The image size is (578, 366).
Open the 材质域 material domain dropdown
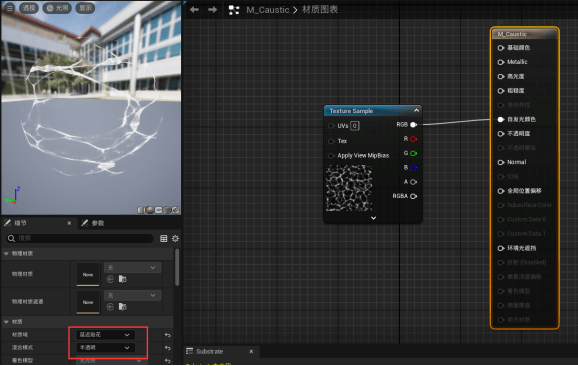105,335
